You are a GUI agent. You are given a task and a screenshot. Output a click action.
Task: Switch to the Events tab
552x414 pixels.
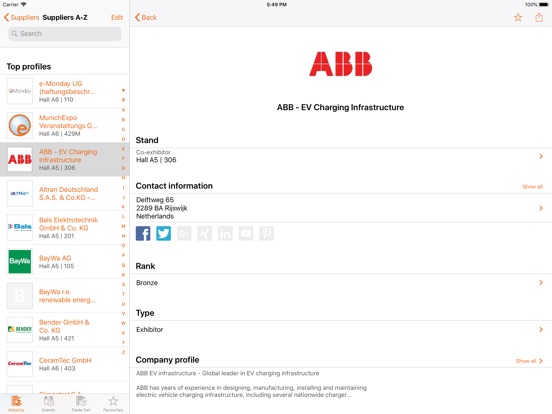49,404
